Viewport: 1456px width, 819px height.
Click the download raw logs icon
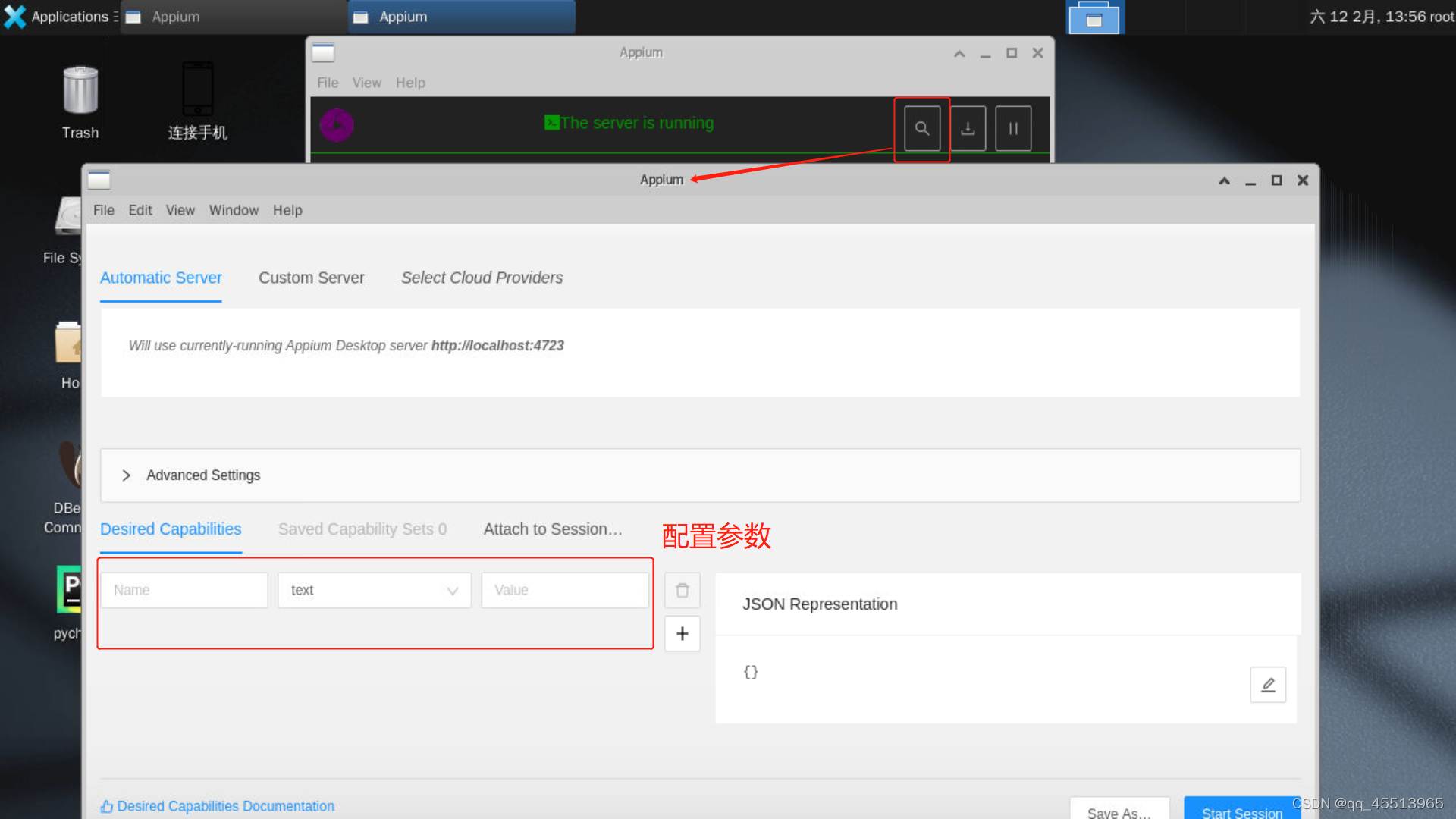(968, 128)
